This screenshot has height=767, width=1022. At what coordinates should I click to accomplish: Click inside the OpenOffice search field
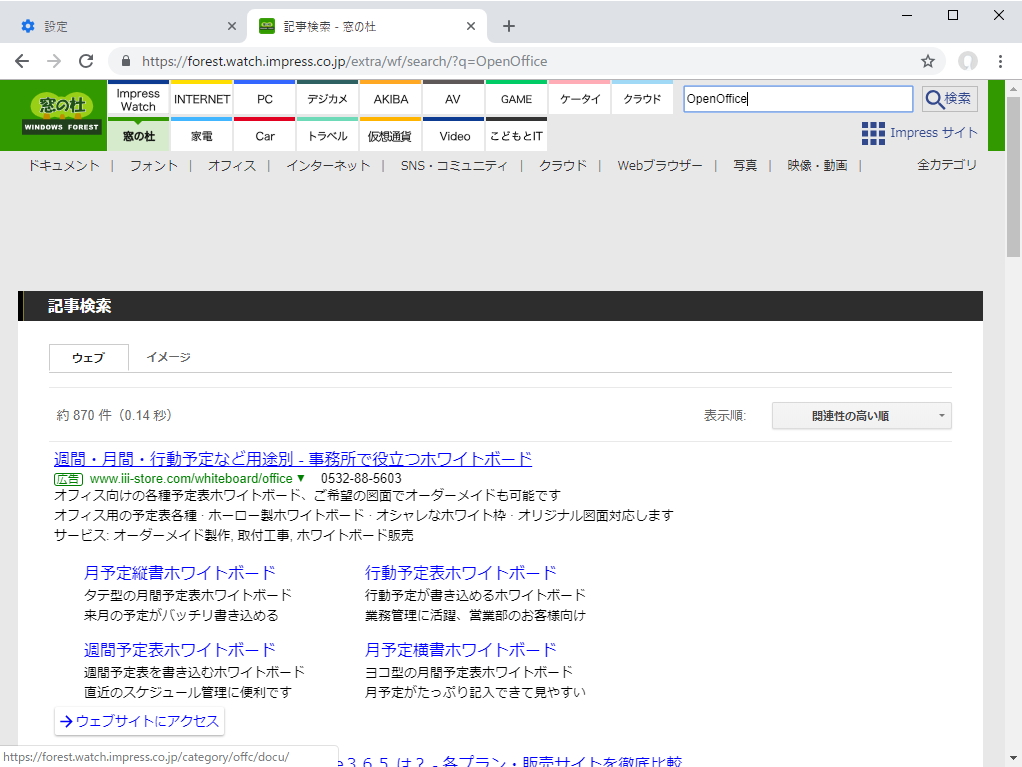(x=797, y=98)
